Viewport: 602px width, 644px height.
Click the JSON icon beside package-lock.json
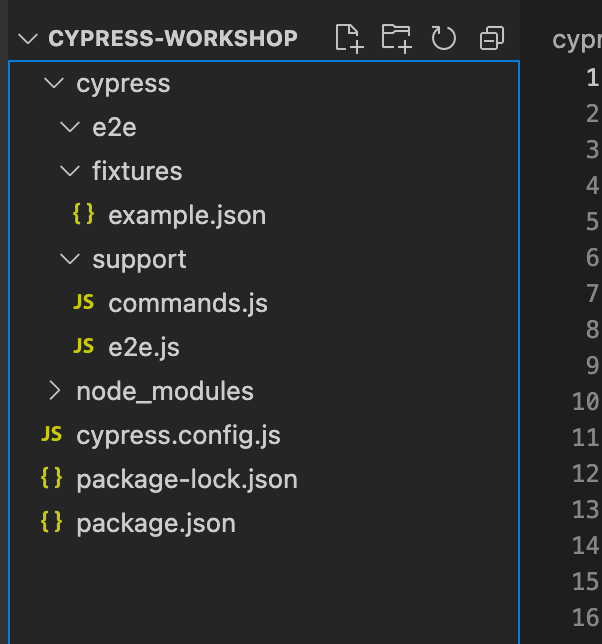51,478
